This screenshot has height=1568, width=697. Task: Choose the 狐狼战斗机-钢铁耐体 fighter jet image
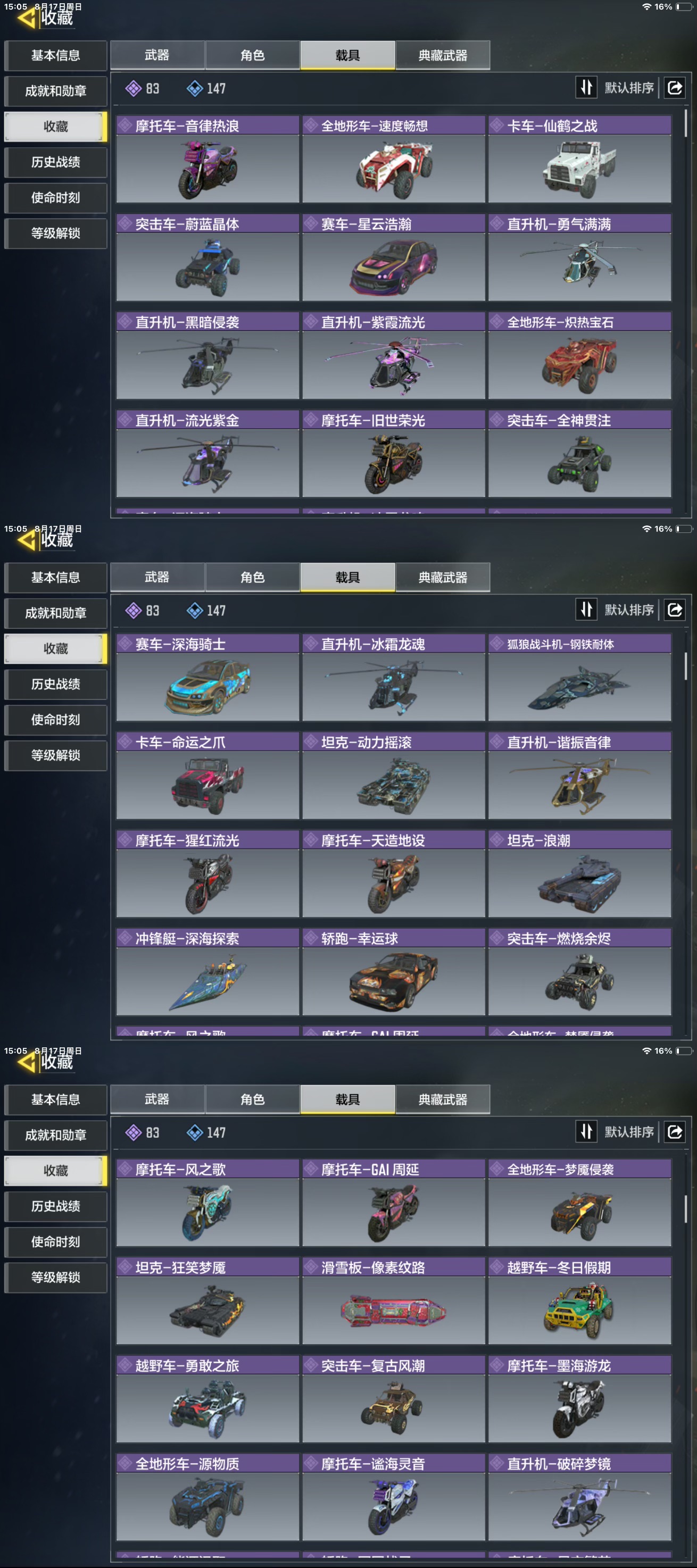[579, 687]
